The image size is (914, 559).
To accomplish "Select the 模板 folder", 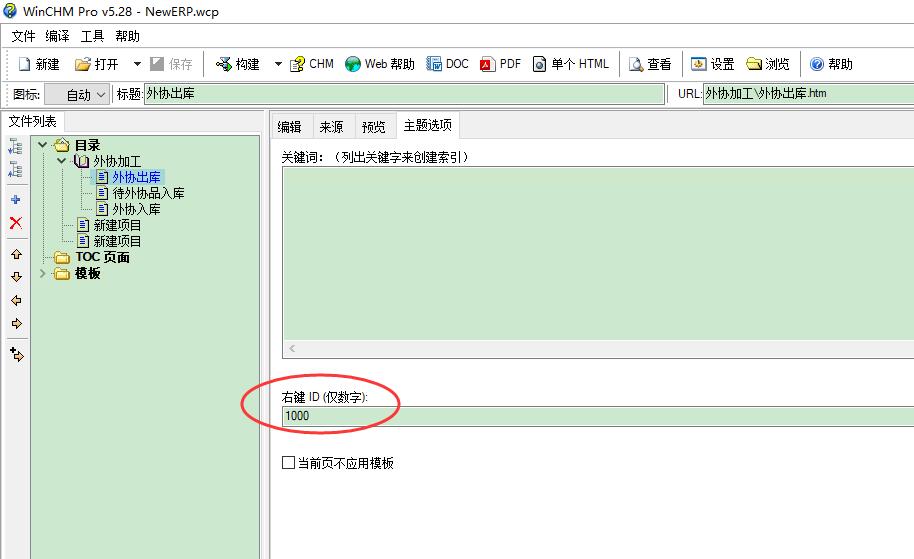I will (x=88, y=273).
